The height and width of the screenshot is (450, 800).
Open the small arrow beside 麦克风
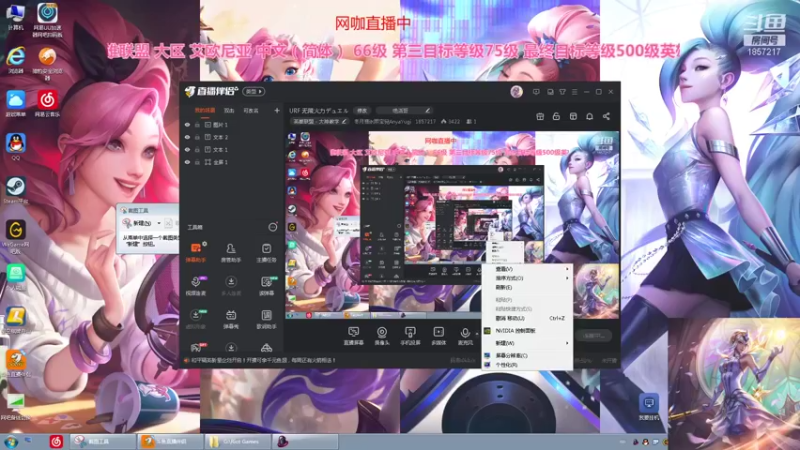[x=477, y=334]
